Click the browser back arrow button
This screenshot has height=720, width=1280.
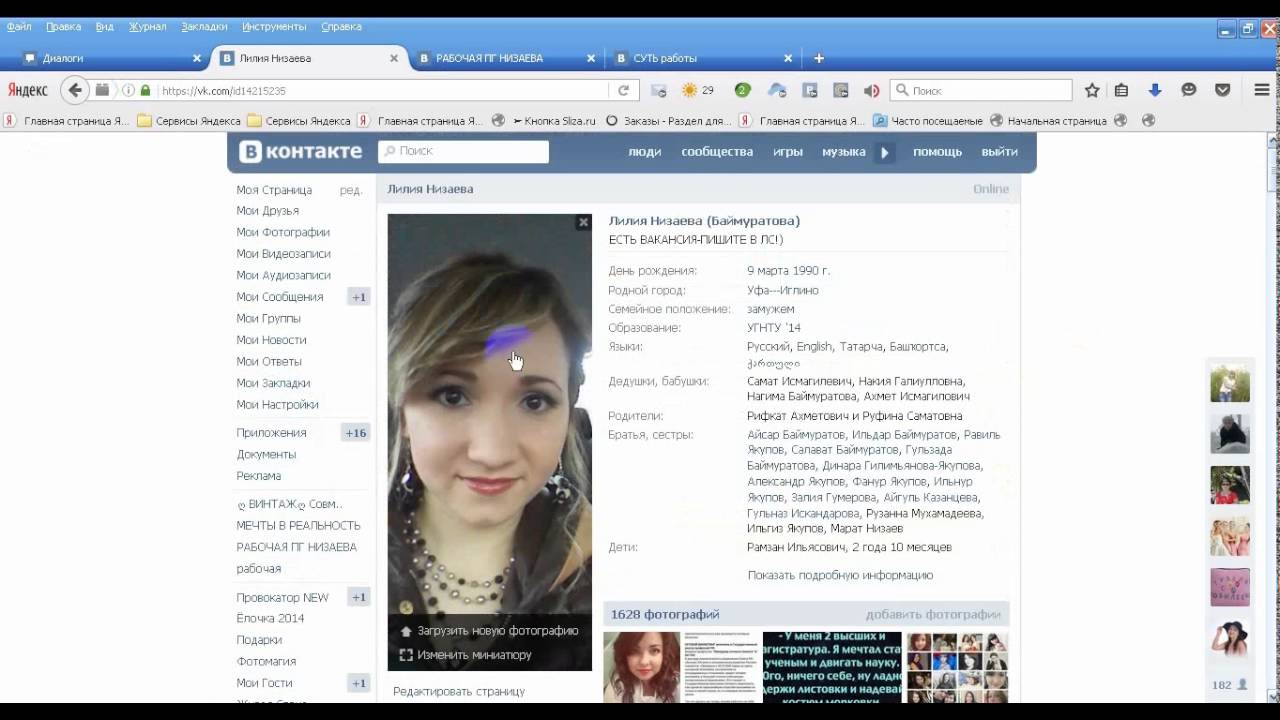click(75, 90)
